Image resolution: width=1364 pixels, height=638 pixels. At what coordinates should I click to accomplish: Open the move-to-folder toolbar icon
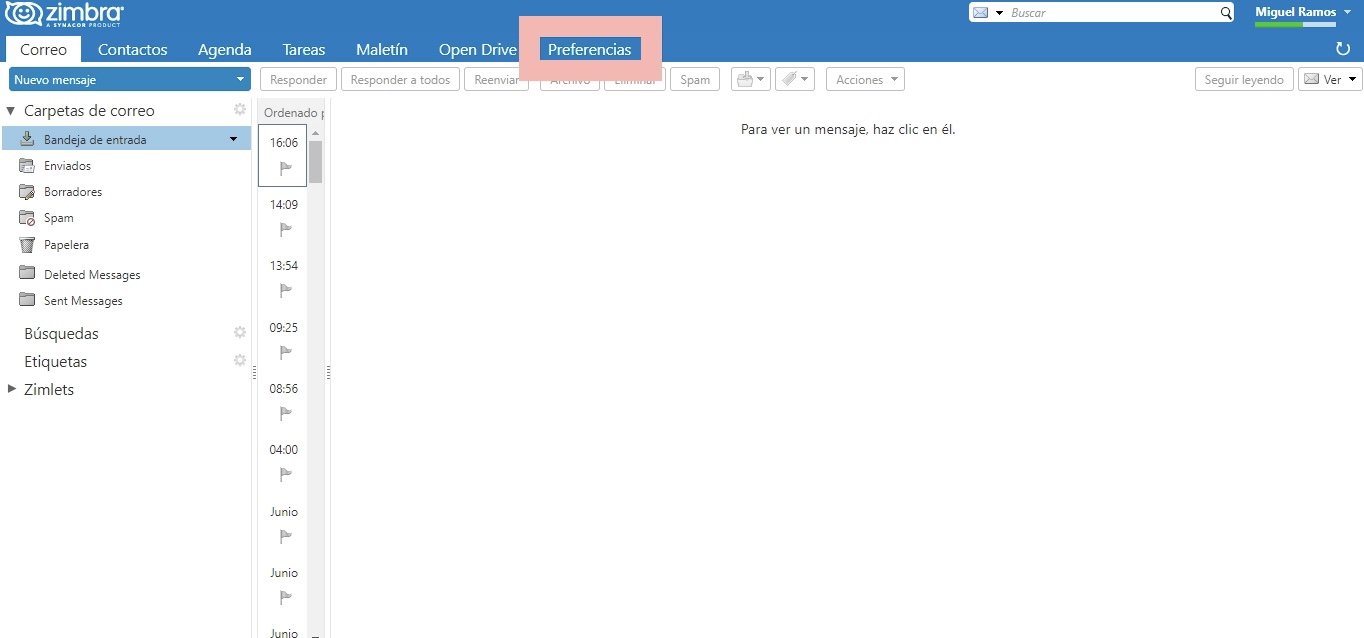pos(750,80)
